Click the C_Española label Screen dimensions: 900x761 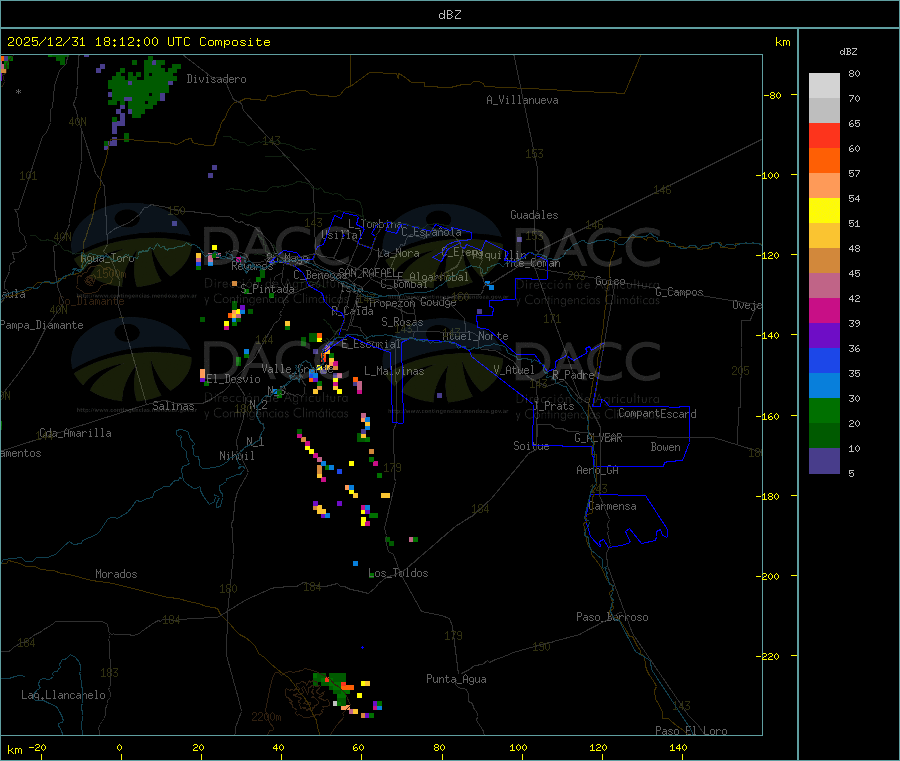tap(431, 232)
